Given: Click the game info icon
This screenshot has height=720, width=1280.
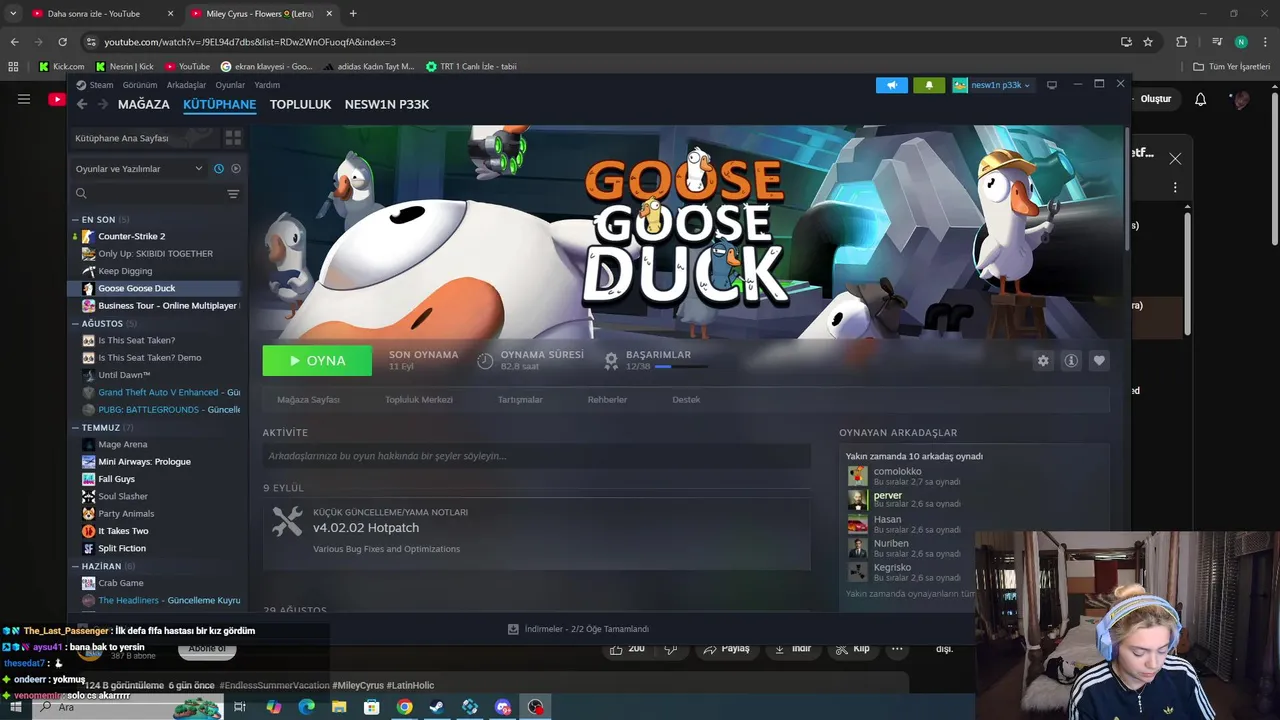Looking at the screenshot, I should point(1071,361).
